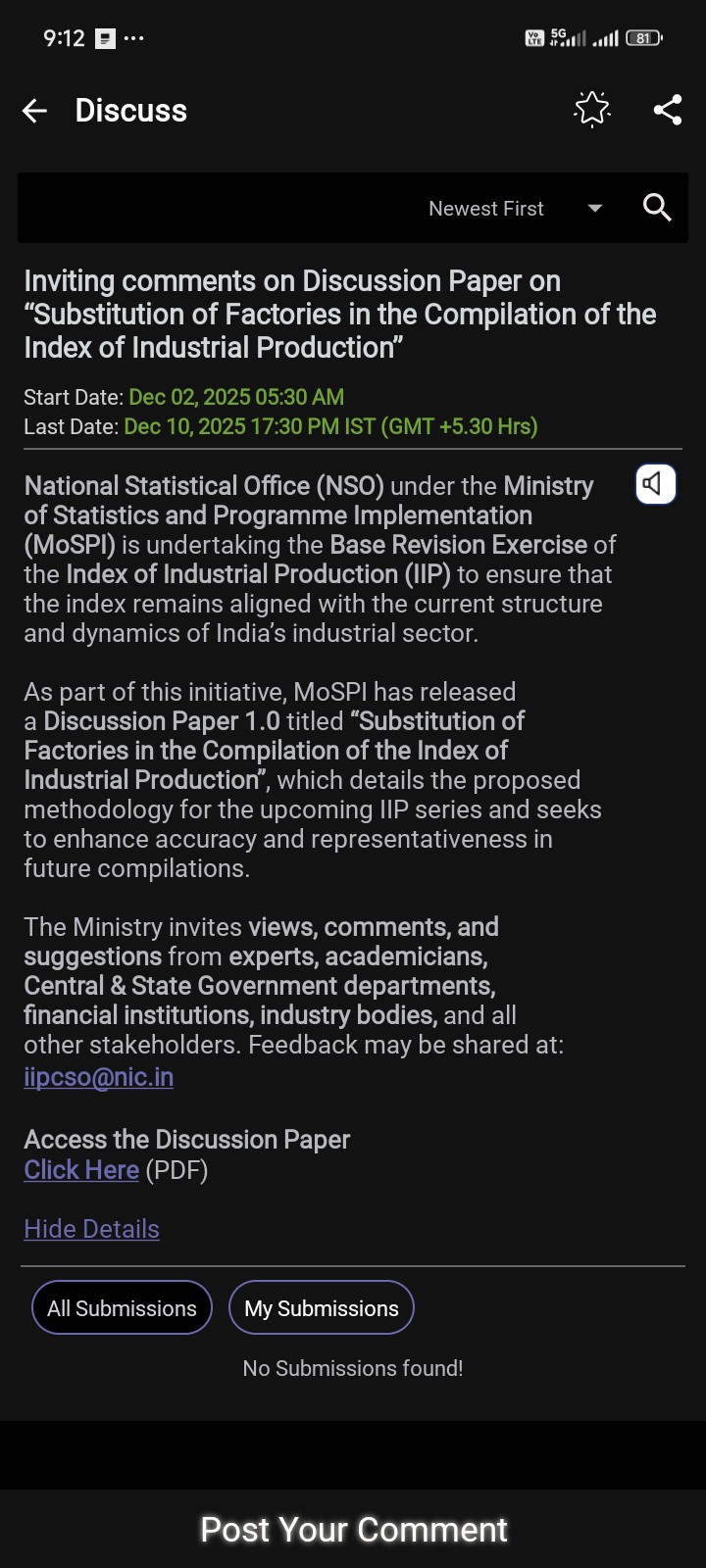The image size is (706, 1568).
Task: Switch to My Submissions tab
Action: [x=322, y=1308]
